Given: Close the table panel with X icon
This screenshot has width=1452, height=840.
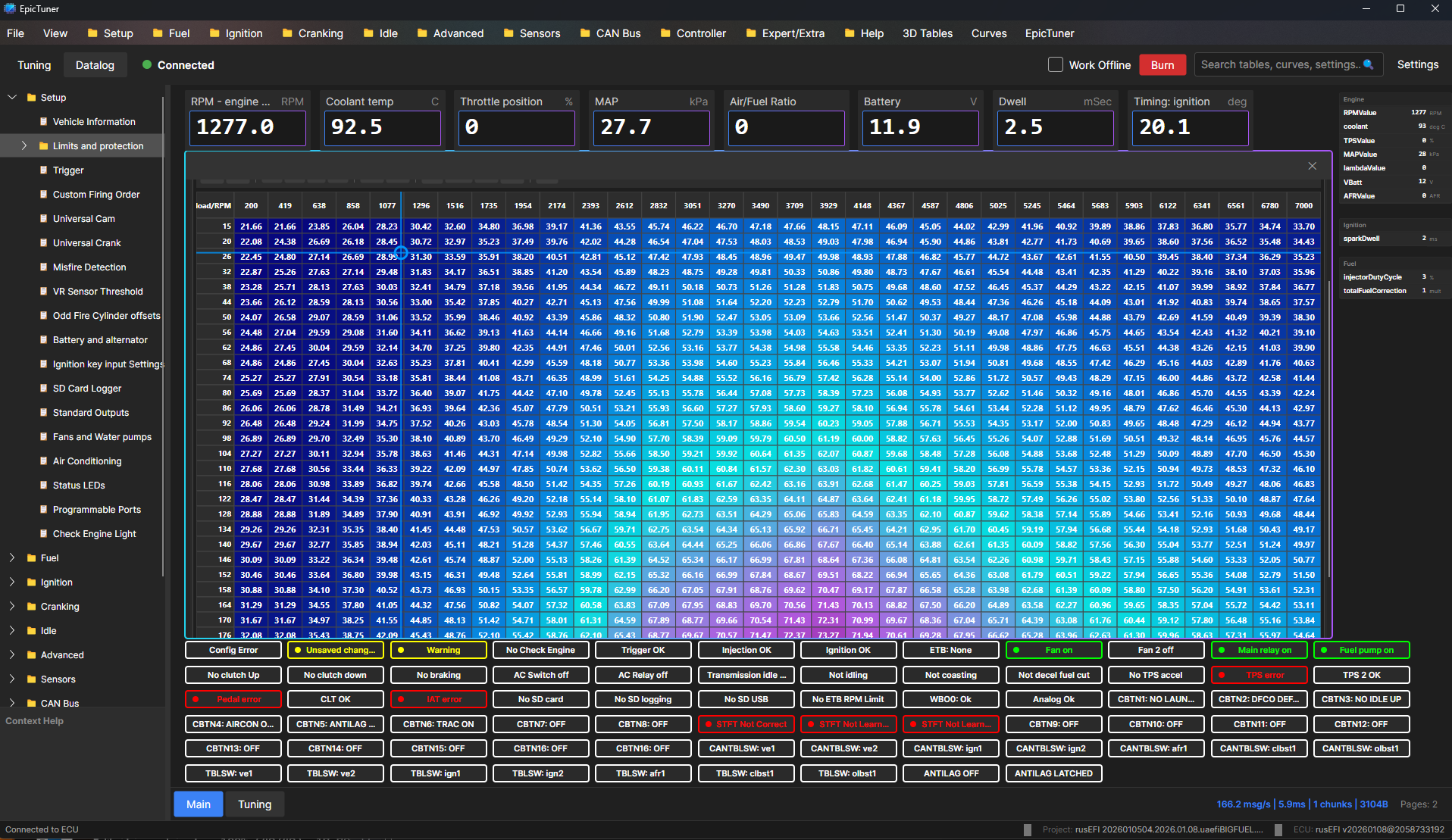Looking at the screenshot, I should click(x=1312, y=166).
